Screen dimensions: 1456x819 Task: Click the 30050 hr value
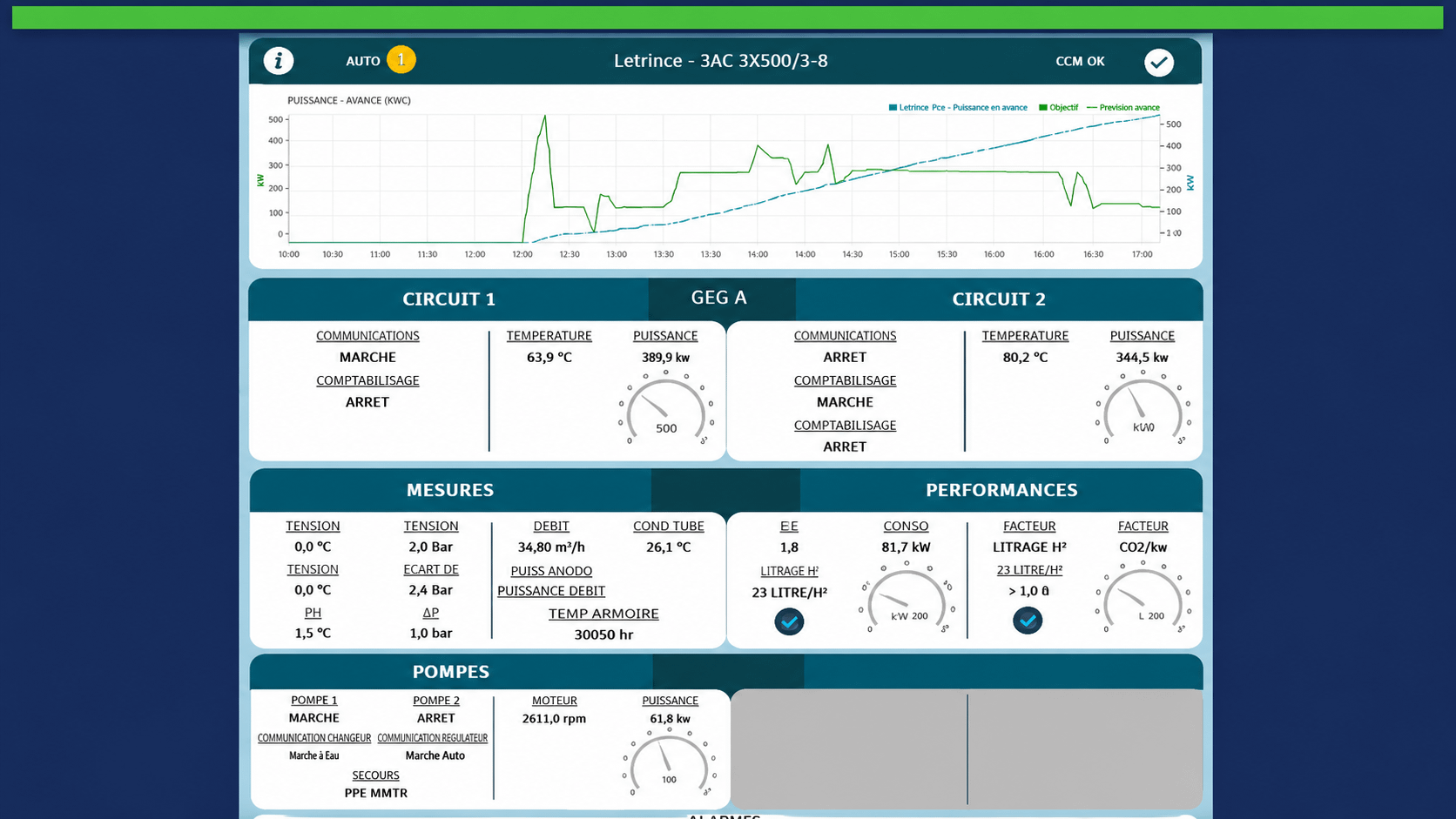click(603, 634)
